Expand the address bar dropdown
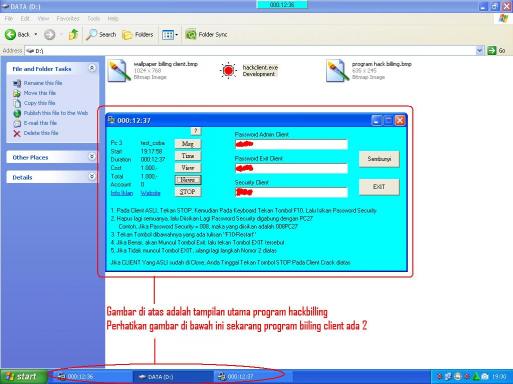 tap(479, 51)
